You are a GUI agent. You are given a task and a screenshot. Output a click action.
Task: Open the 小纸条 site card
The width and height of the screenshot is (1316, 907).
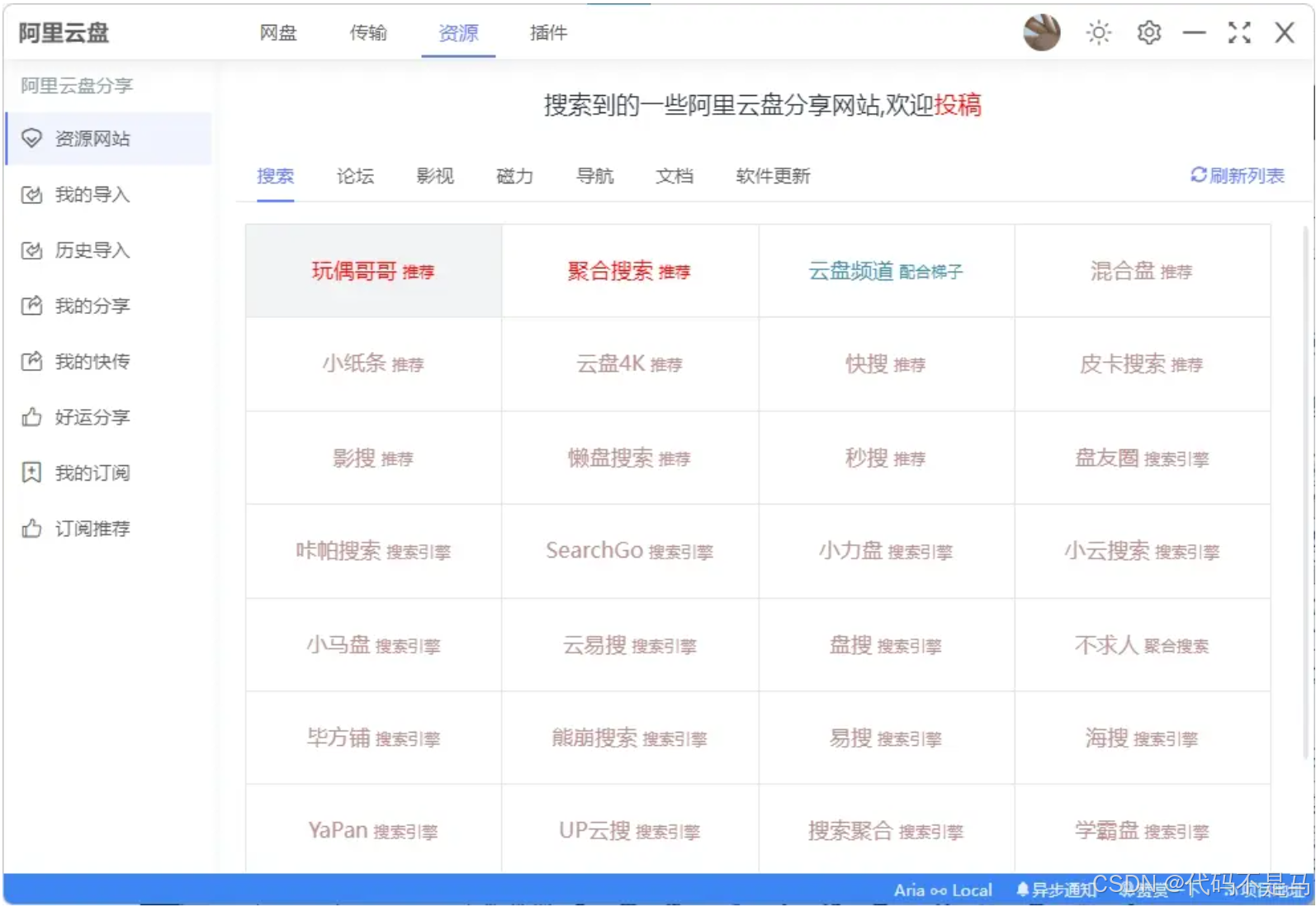(x=373, y=364)
